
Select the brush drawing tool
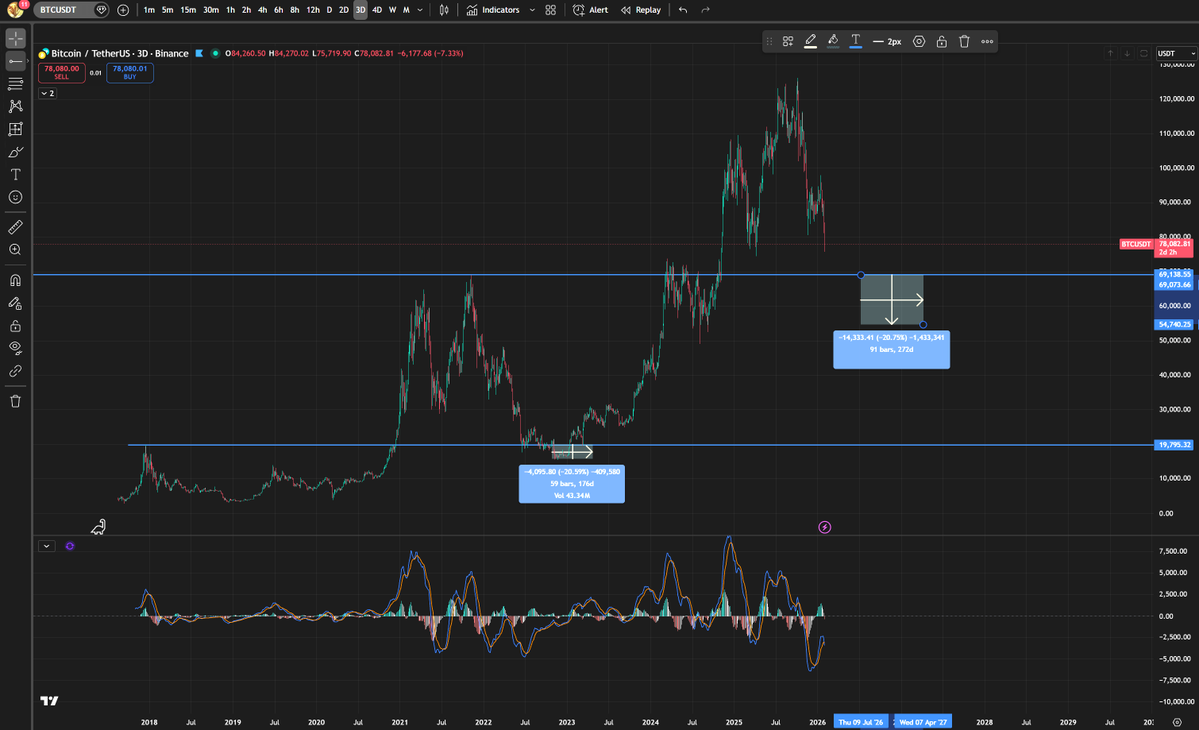point(15,152)
